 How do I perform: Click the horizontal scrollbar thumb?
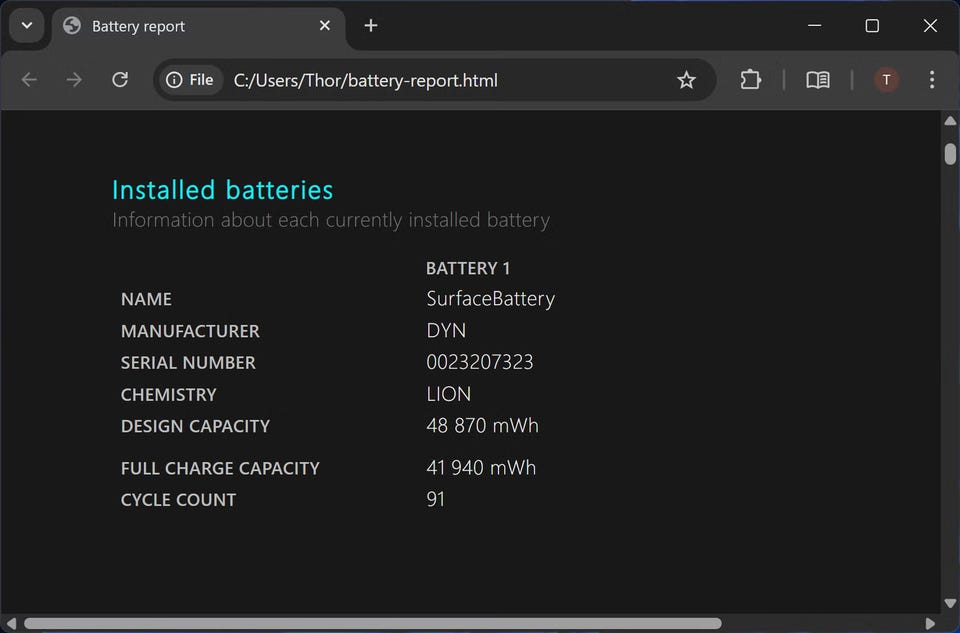tap(370, 623)
